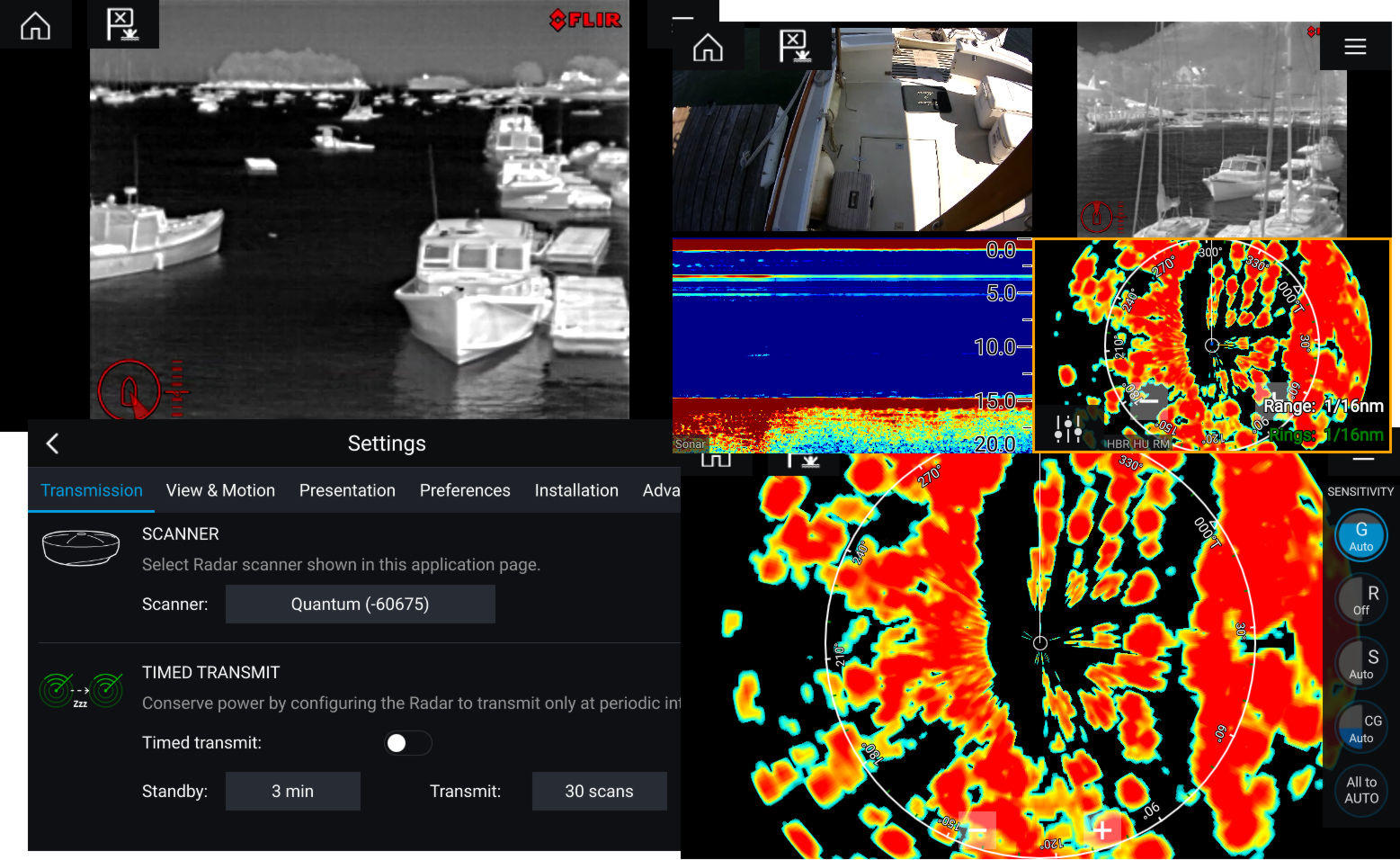The width and height of the screenshot is (1400, 860).
Task: Click the 10.0 depth label on sonar
Action: click(x=995, y=346)
